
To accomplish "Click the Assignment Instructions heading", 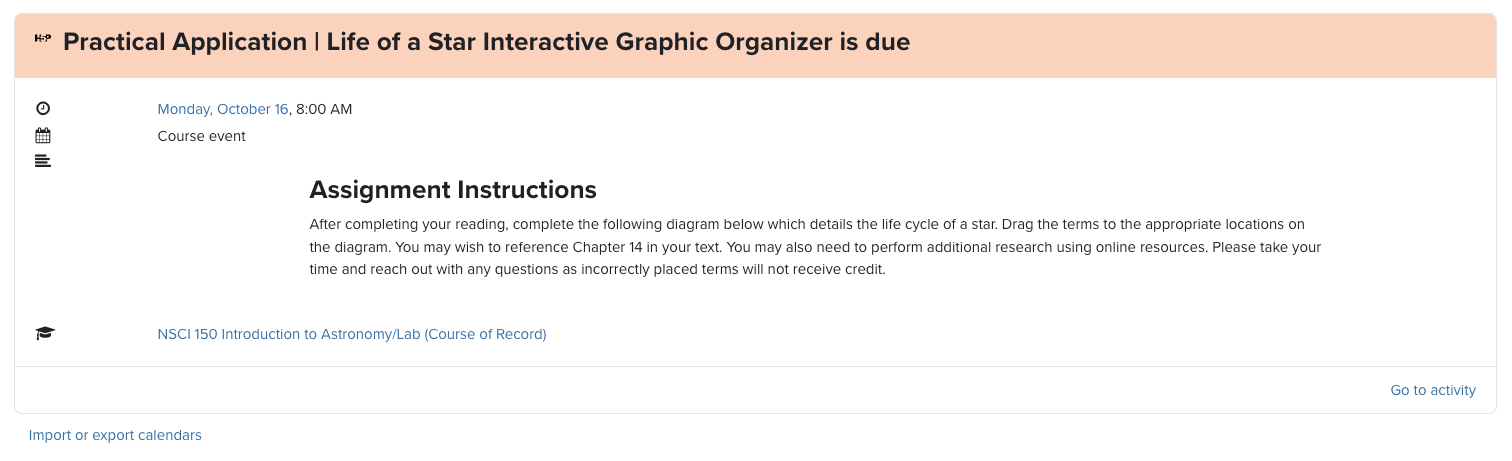I will coord(453,189).
